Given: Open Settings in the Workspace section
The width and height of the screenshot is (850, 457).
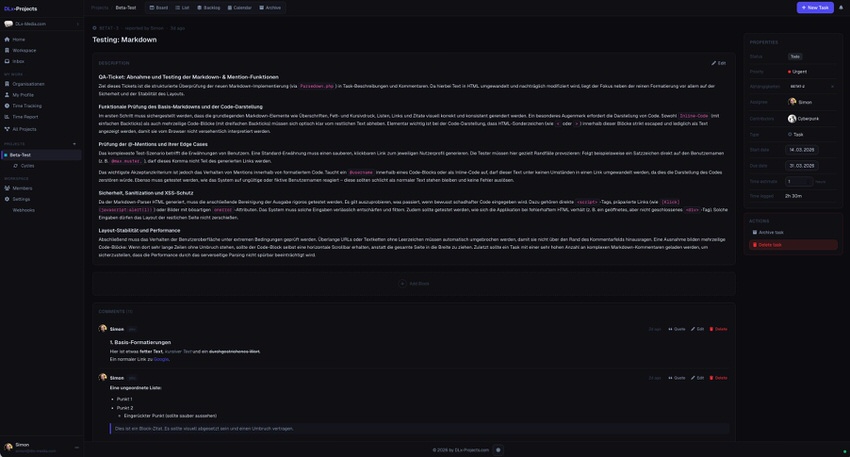Looking at the screenshot, I should tap(20, 199).
